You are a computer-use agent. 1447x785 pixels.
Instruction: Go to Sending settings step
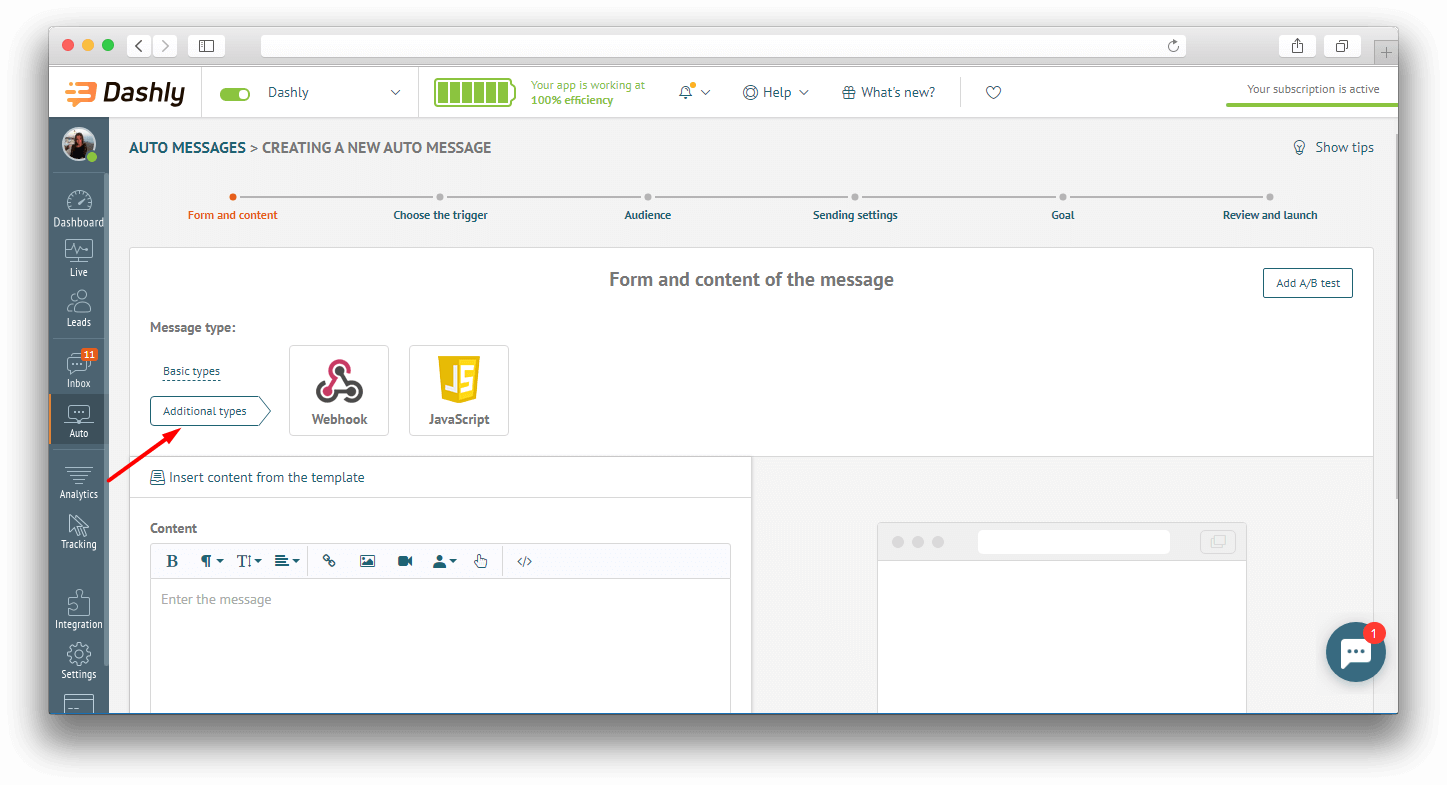click(x=855, y=215)
